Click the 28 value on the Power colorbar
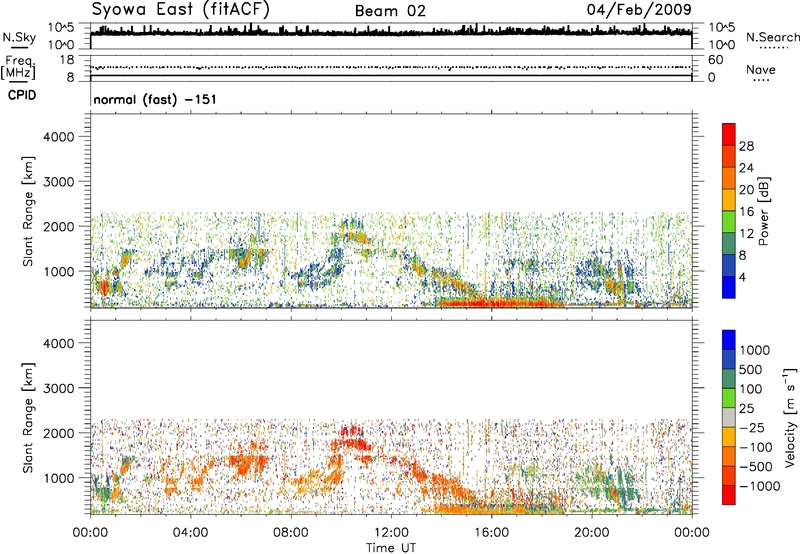800x554 pixels. click(x=746, y=146)
